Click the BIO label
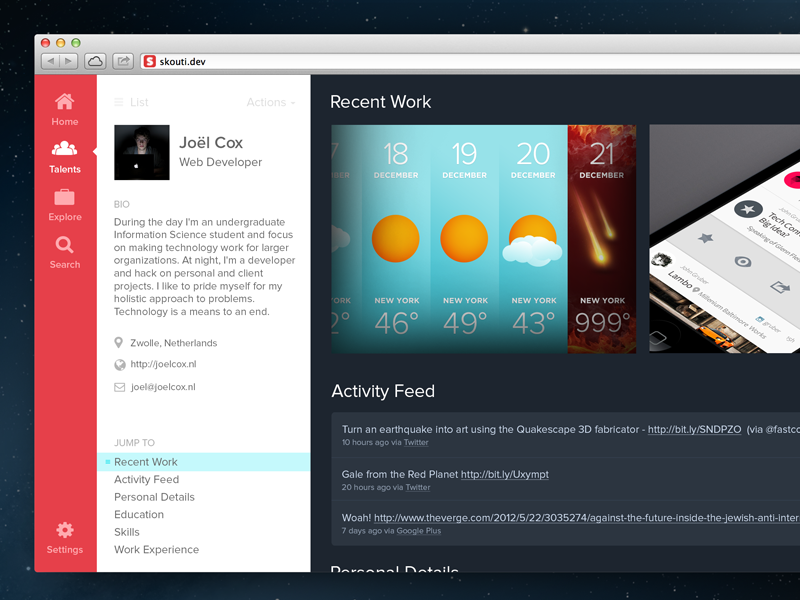 121,204
